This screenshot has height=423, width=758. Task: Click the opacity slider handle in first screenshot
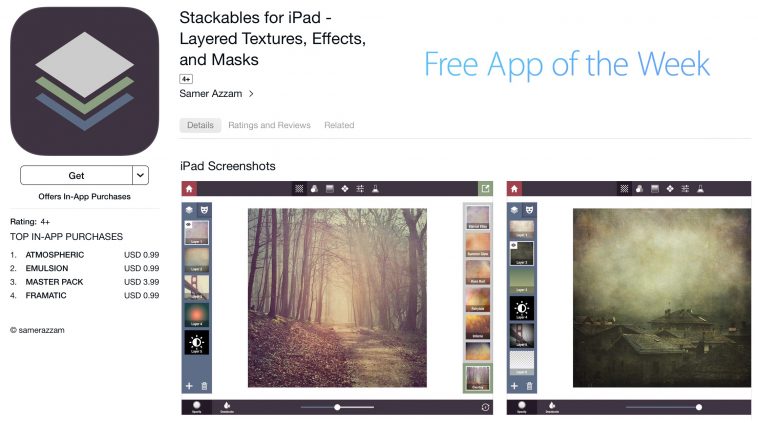pos(337,407)
